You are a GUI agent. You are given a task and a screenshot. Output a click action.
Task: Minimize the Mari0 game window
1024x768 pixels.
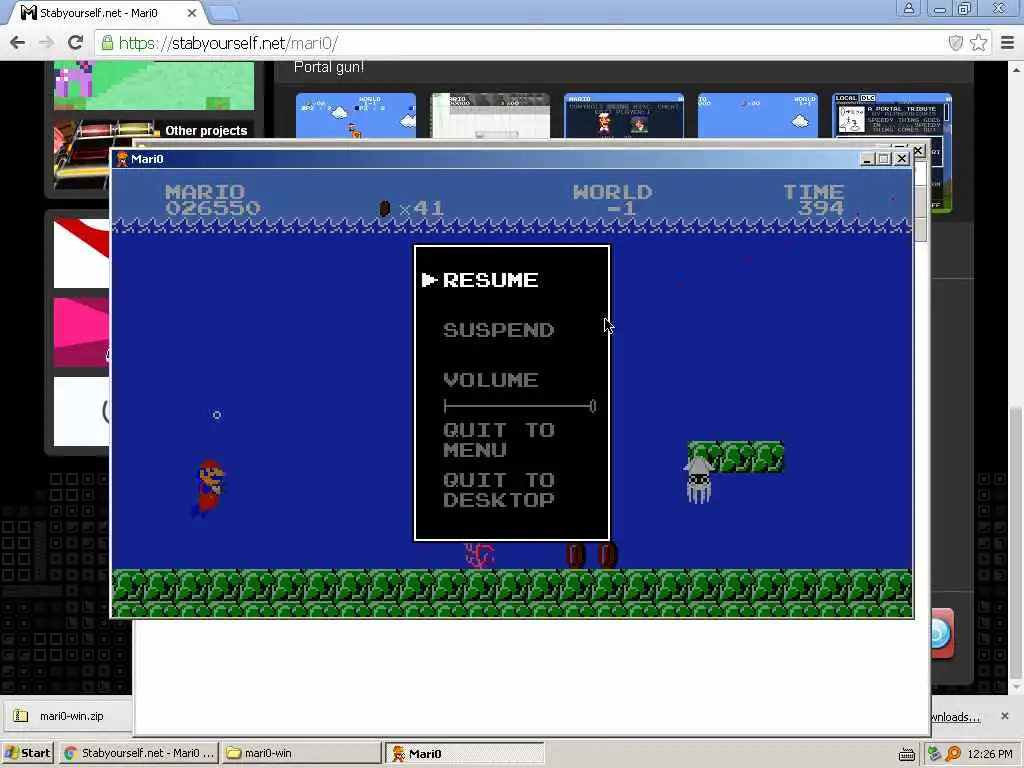click(867, 159)
